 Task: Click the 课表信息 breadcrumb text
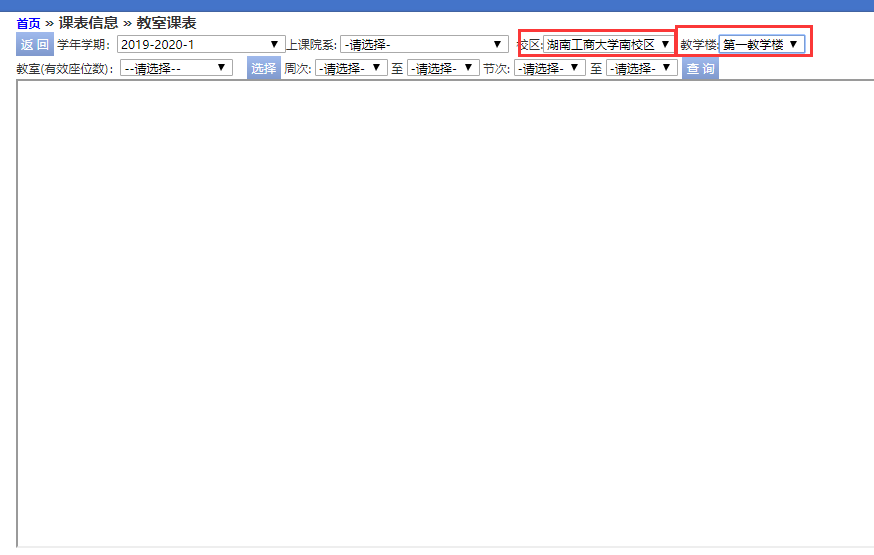(x=88, y=23)
